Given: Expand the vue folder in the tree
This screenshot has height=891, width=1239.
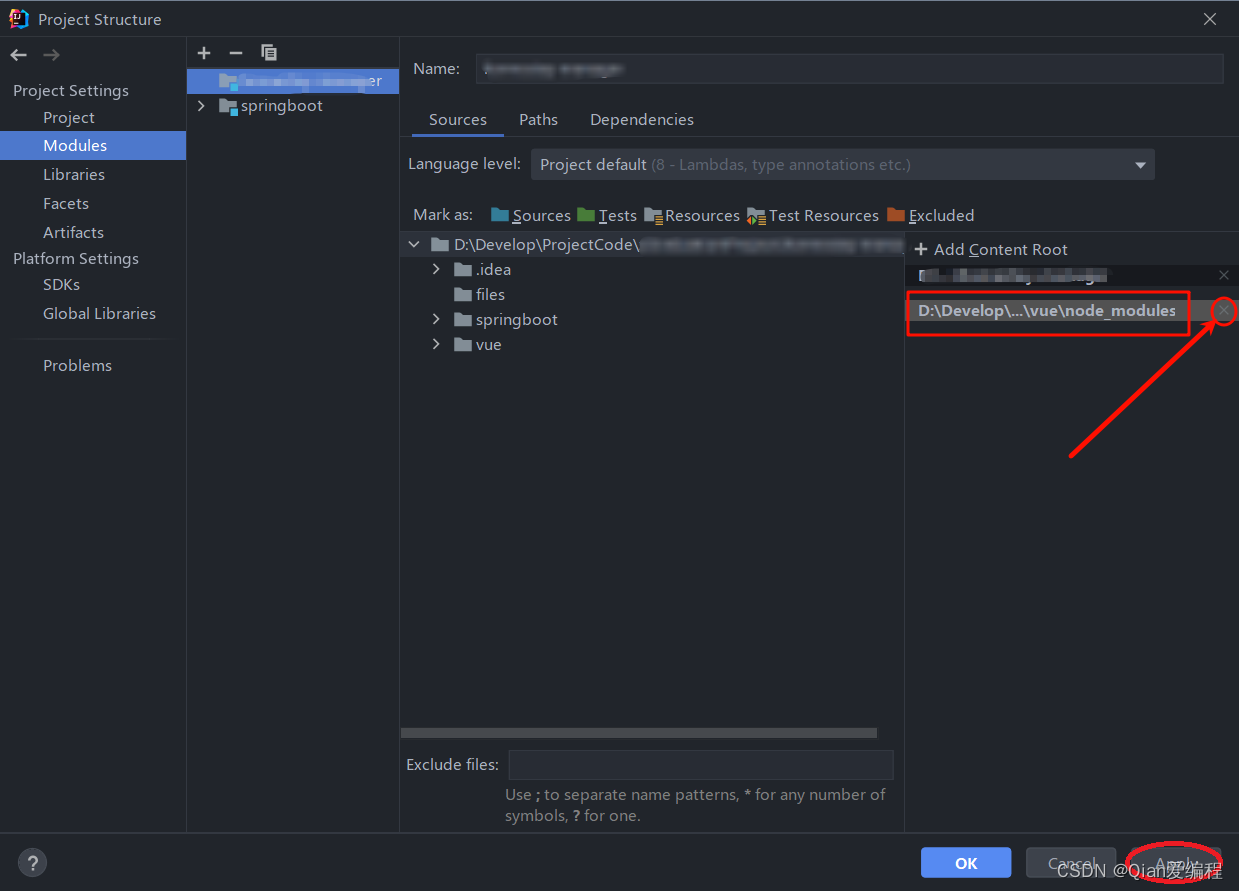Looking at the screenshot, I should (x=435, y=344).
